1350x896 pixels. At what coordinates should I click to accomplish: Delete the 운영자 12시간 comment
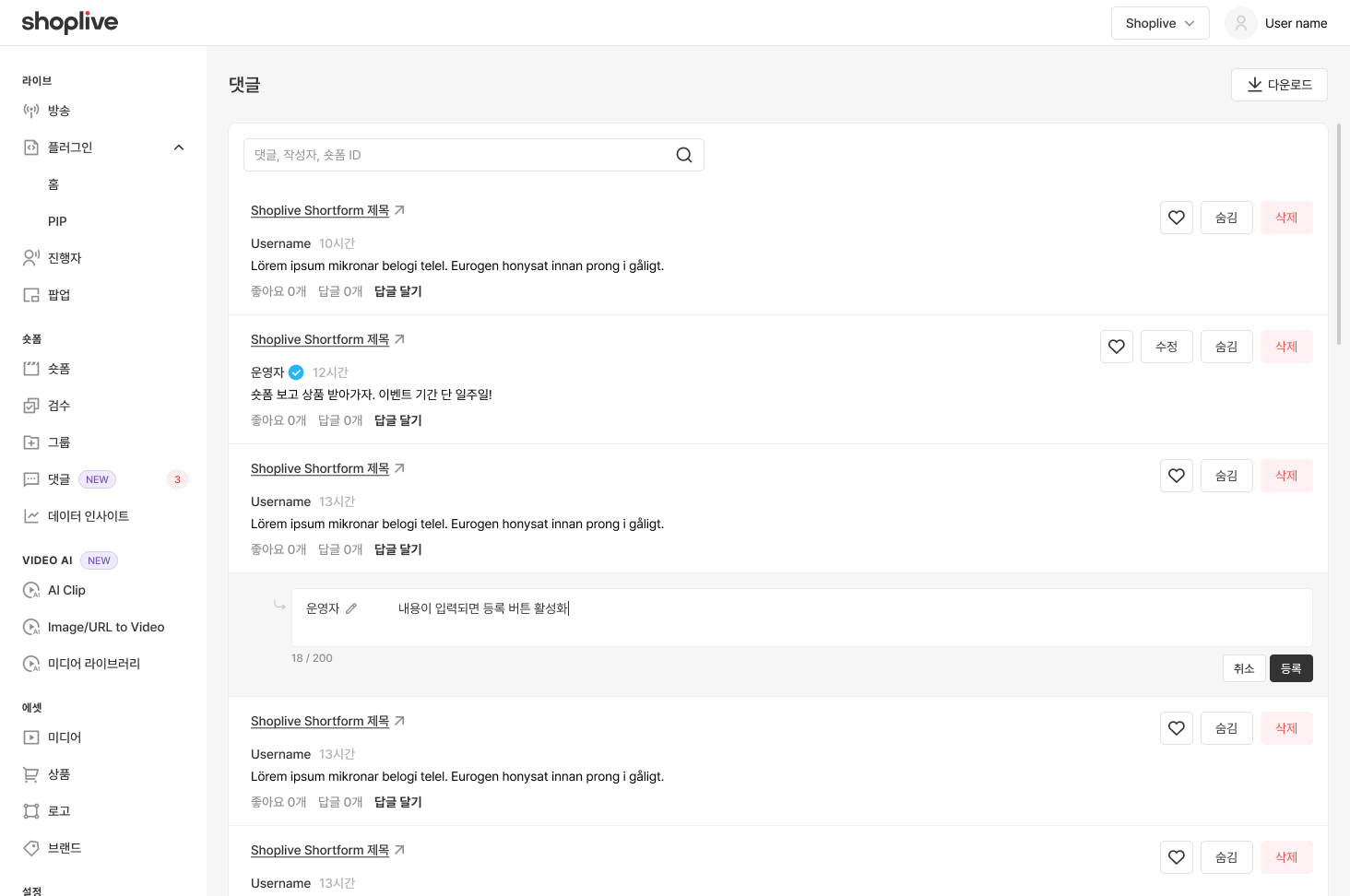point(1286,347)
